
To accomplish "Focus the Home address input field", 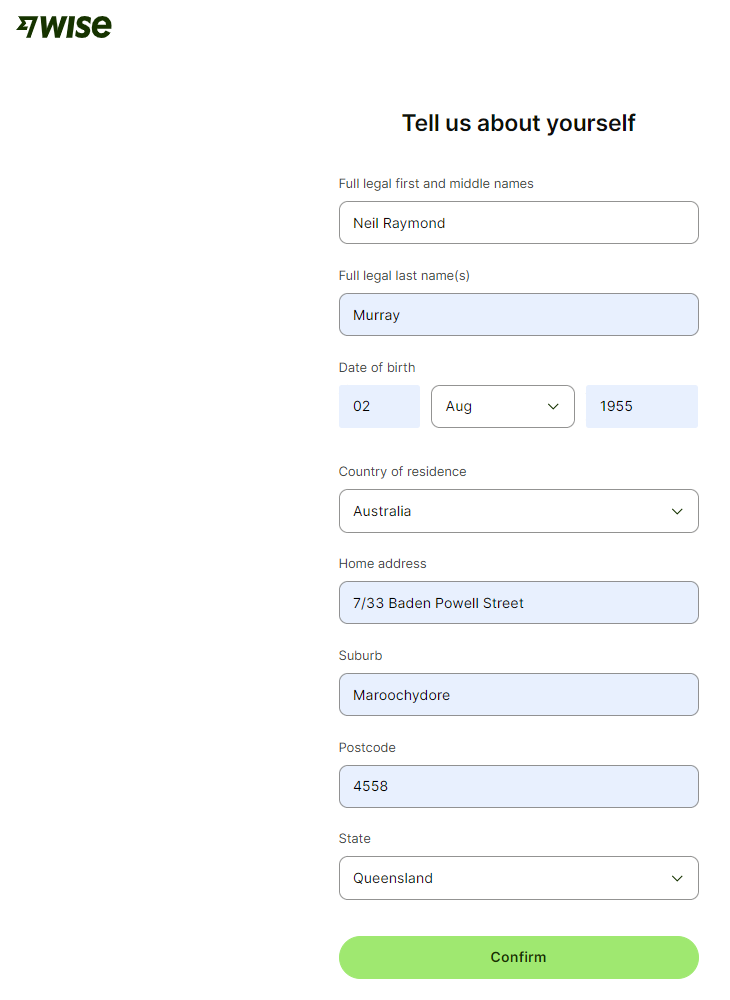I will coord(518,603).
